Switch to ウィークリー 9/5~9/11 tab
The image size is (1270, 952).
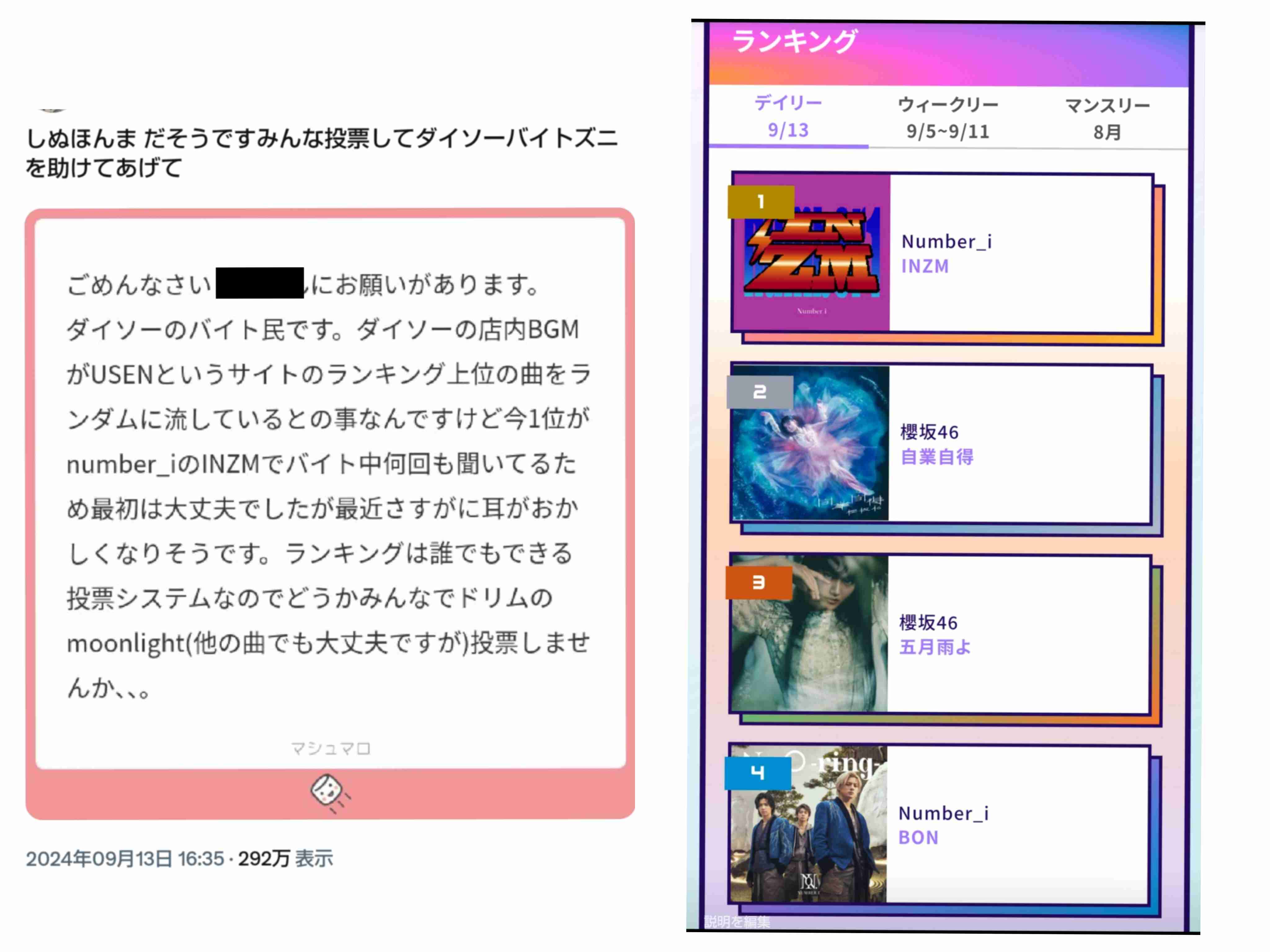click(947, 118)
